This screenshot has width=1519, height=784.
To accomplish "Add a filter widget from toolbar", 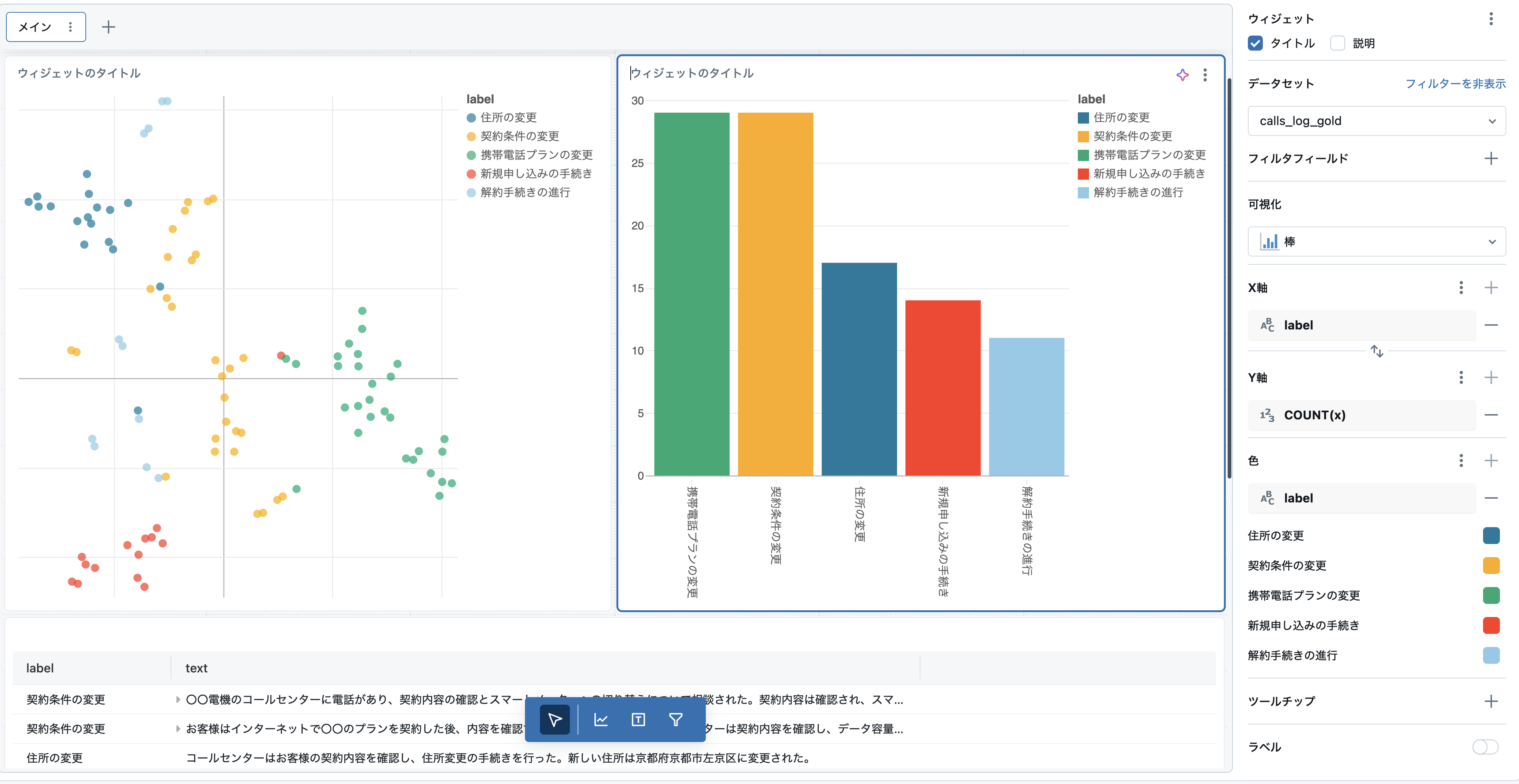I will 676,719.
